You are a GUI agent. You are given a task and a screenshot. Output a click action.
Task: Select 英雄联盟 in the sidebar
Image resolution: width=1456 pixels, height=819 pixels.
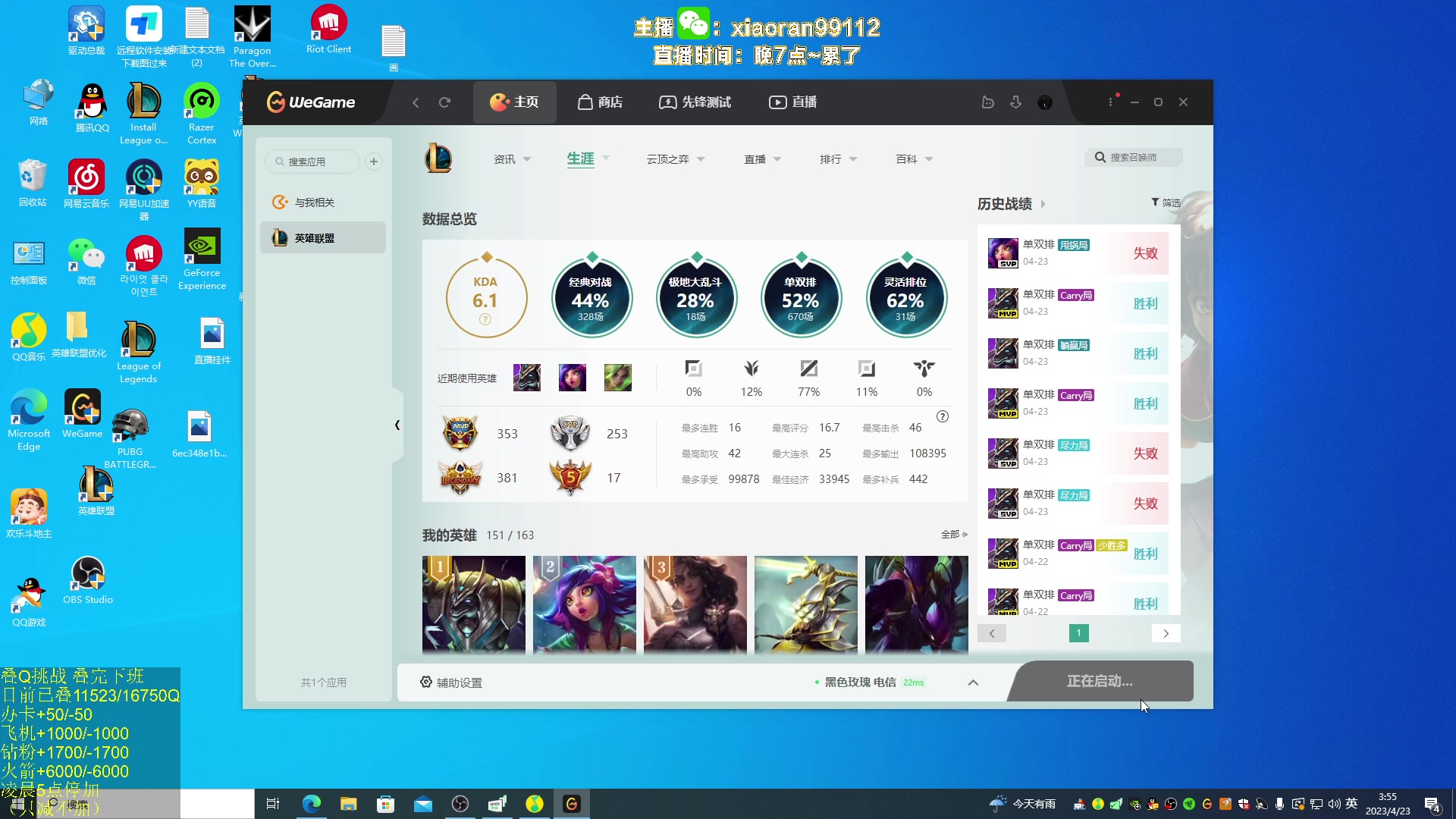point(323,238)
